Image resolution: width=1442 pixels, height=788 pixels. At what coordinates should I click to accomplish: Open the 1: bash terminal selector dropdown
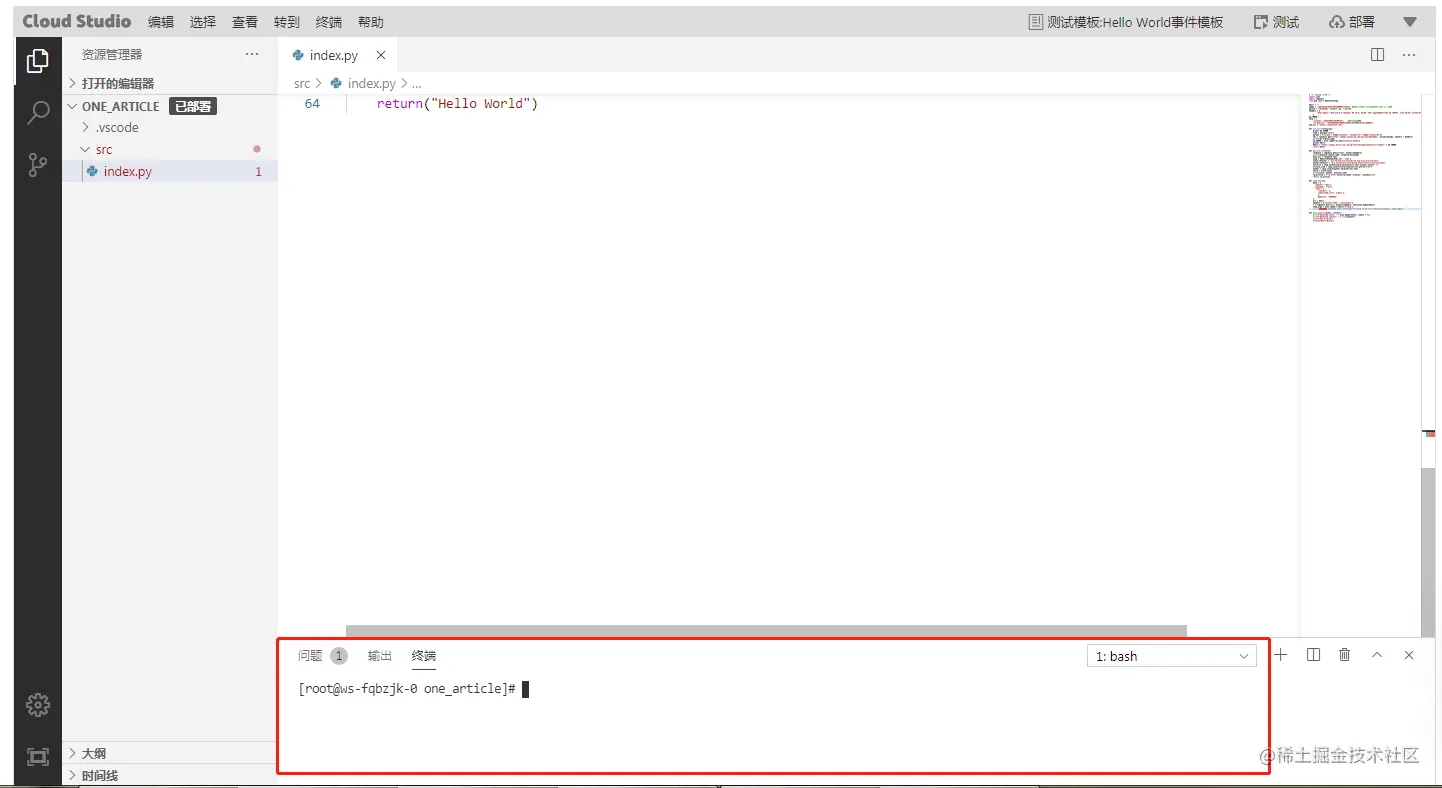[1171, 656]
